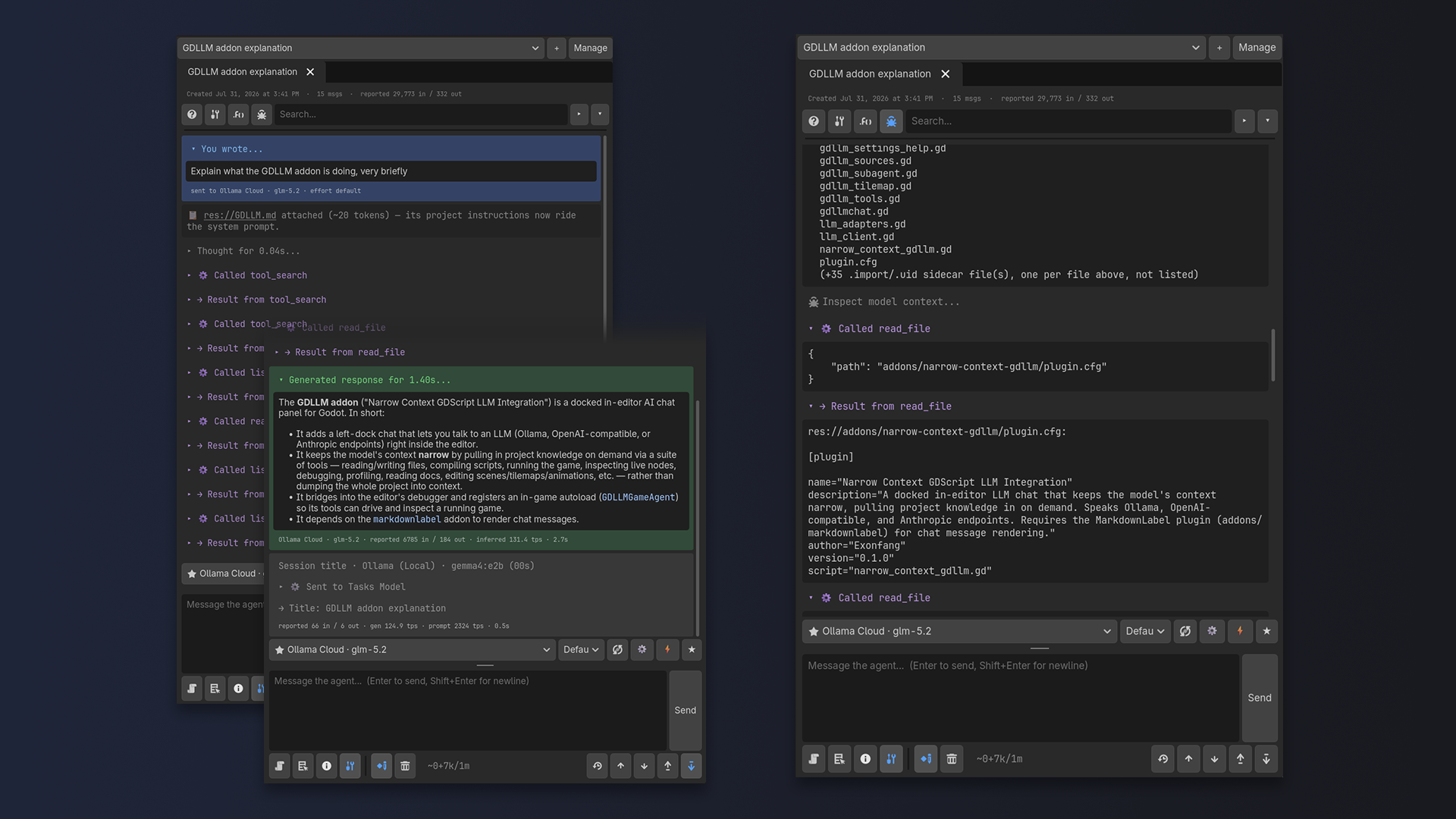Image resolution: width=1456 pixels, height=819 pixels.
Task: Open the 'Defau' effort dropdown in the middle panel
Action: tap(581, 650)
